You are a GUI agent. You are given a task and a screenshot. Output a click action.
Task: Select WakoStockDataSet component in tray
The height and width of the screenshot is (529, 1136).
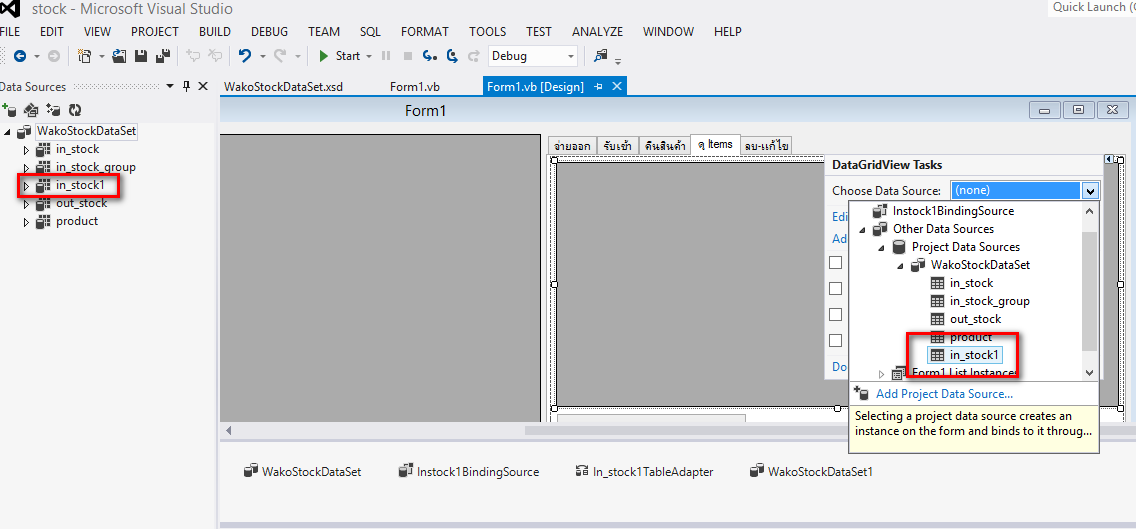(302, 472)
